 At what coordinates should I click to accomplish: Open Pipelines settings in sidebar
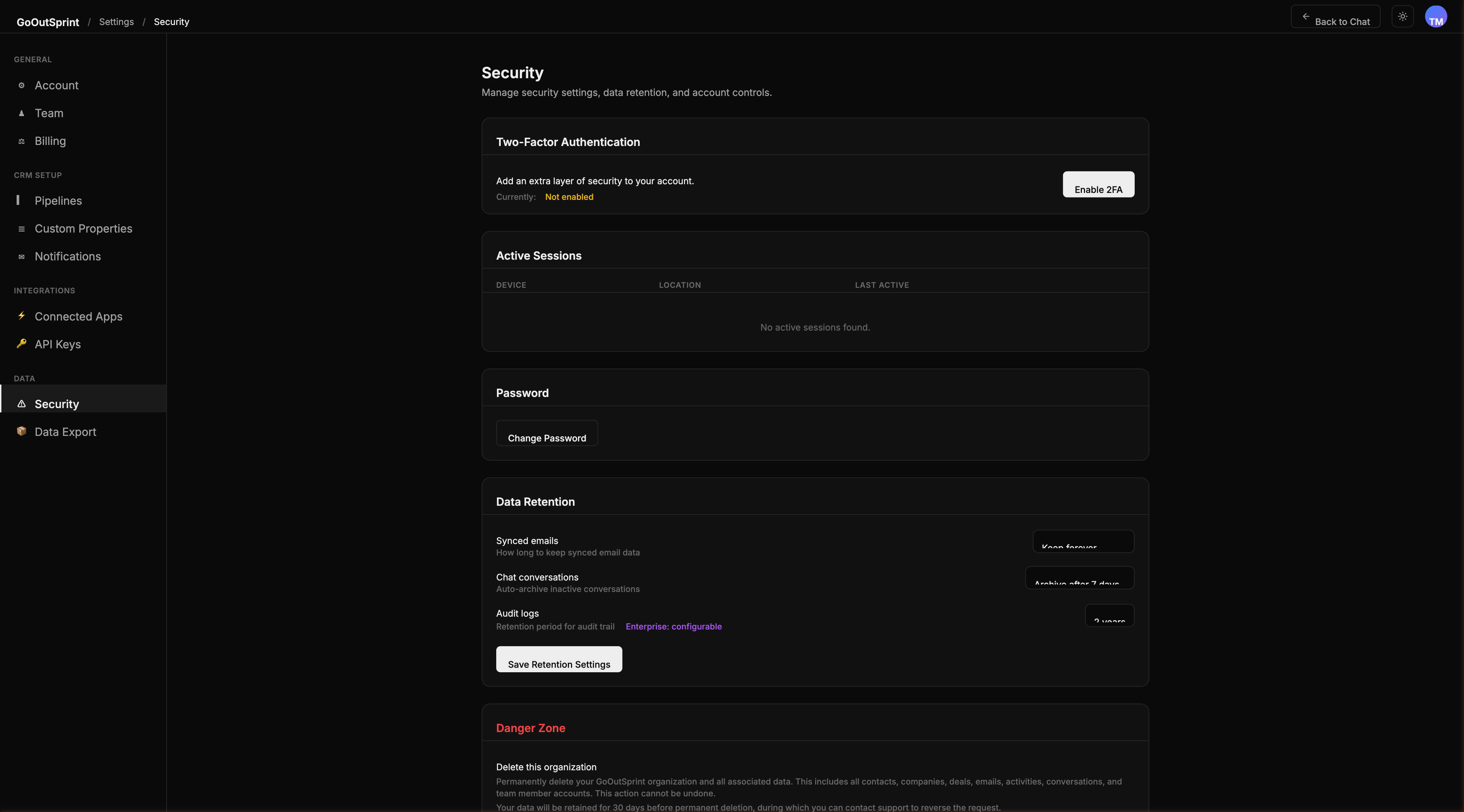[58, 201]
